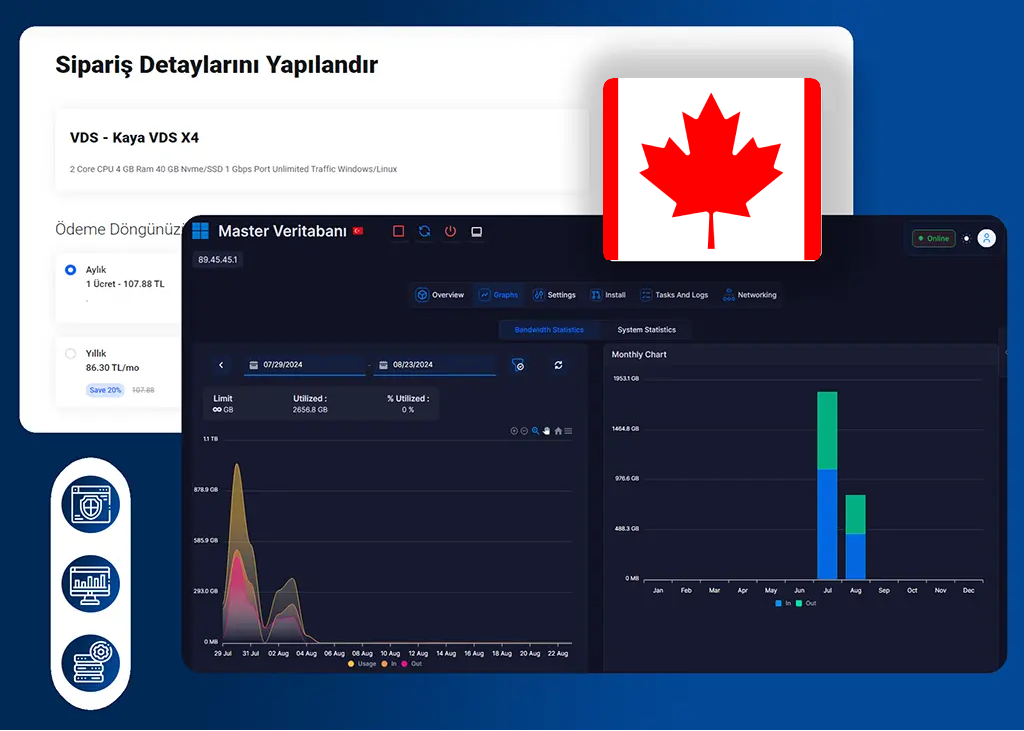Viewport: 1024px width, 731px height.
Task: Activate box zoom on the bandwidth chart
Action: [536, 431]
